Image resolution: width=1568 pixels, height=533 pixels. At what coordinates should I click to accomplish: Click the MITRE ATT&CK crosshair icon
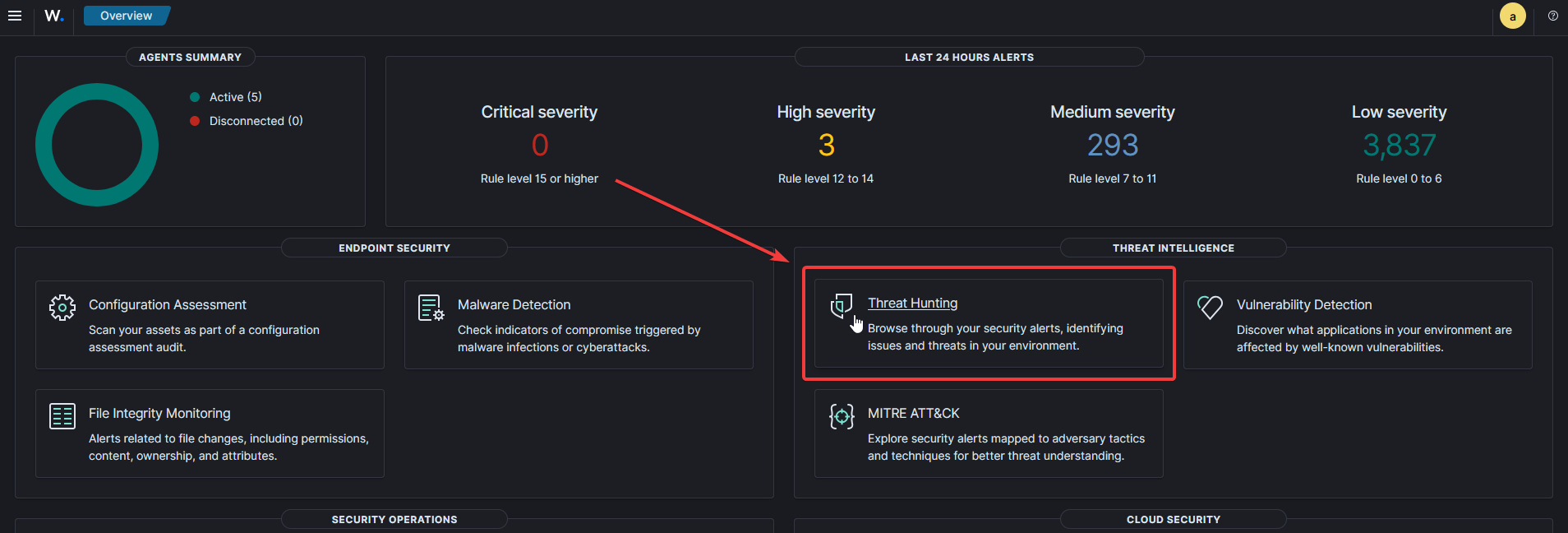tap(841, 416)
